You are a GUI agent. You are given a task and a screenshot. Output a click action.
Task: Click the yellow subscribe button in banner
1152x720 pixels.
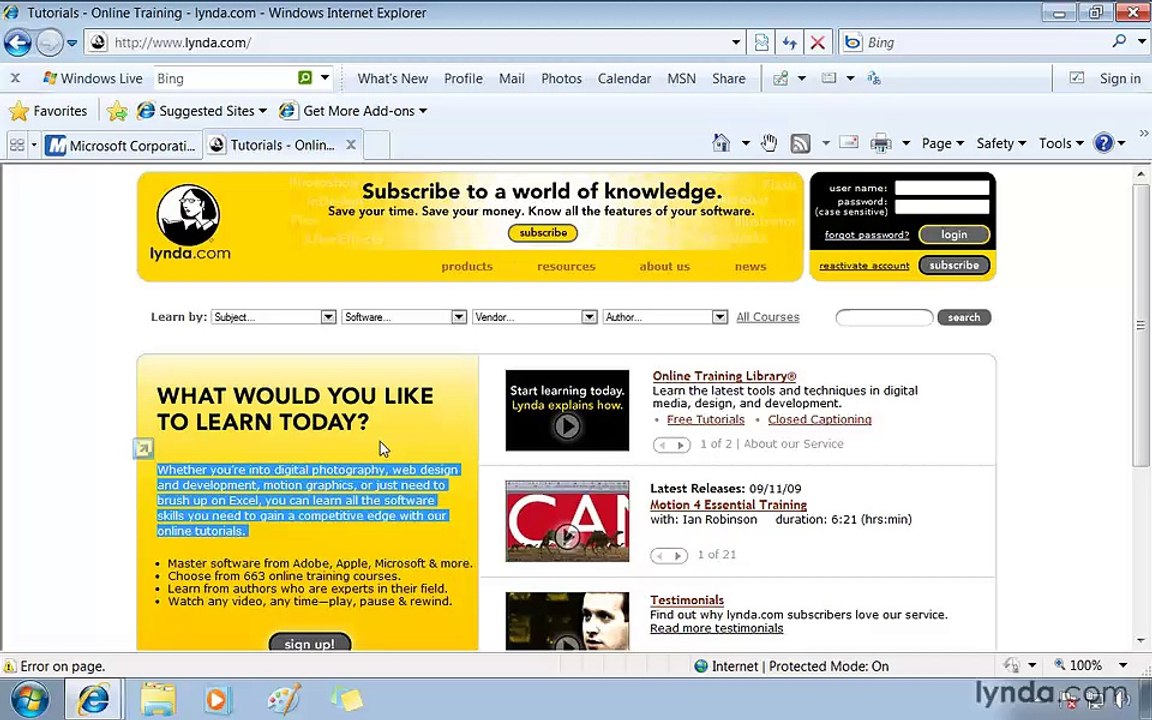pyautogui.click(x=543, y=233)
